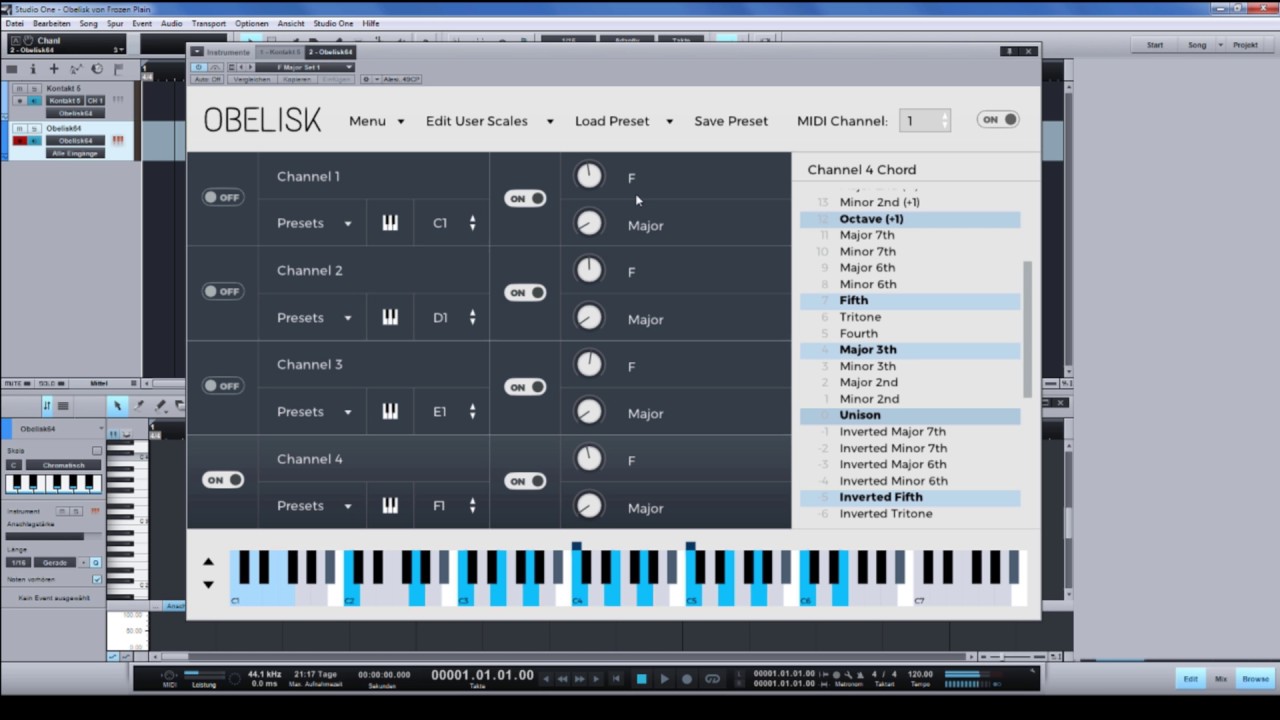Select the paint tool in the editor toolbar
The width and height of the screenshot is (1280, 720).
tap(160, 405)
